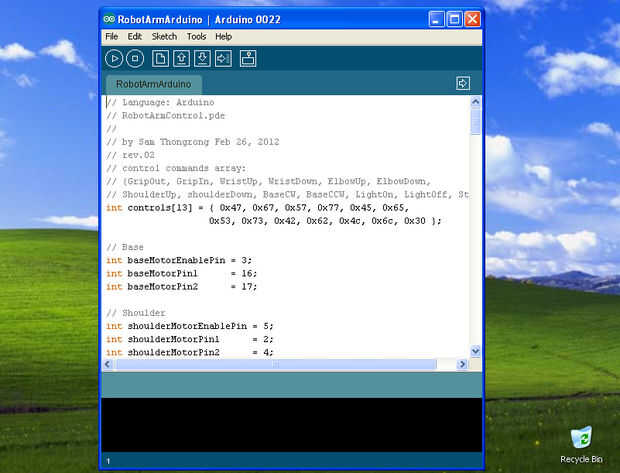The width and height of the screenshot is (620, 473).
Task: Open the Tools menu
Action: [x=197, y=36]
